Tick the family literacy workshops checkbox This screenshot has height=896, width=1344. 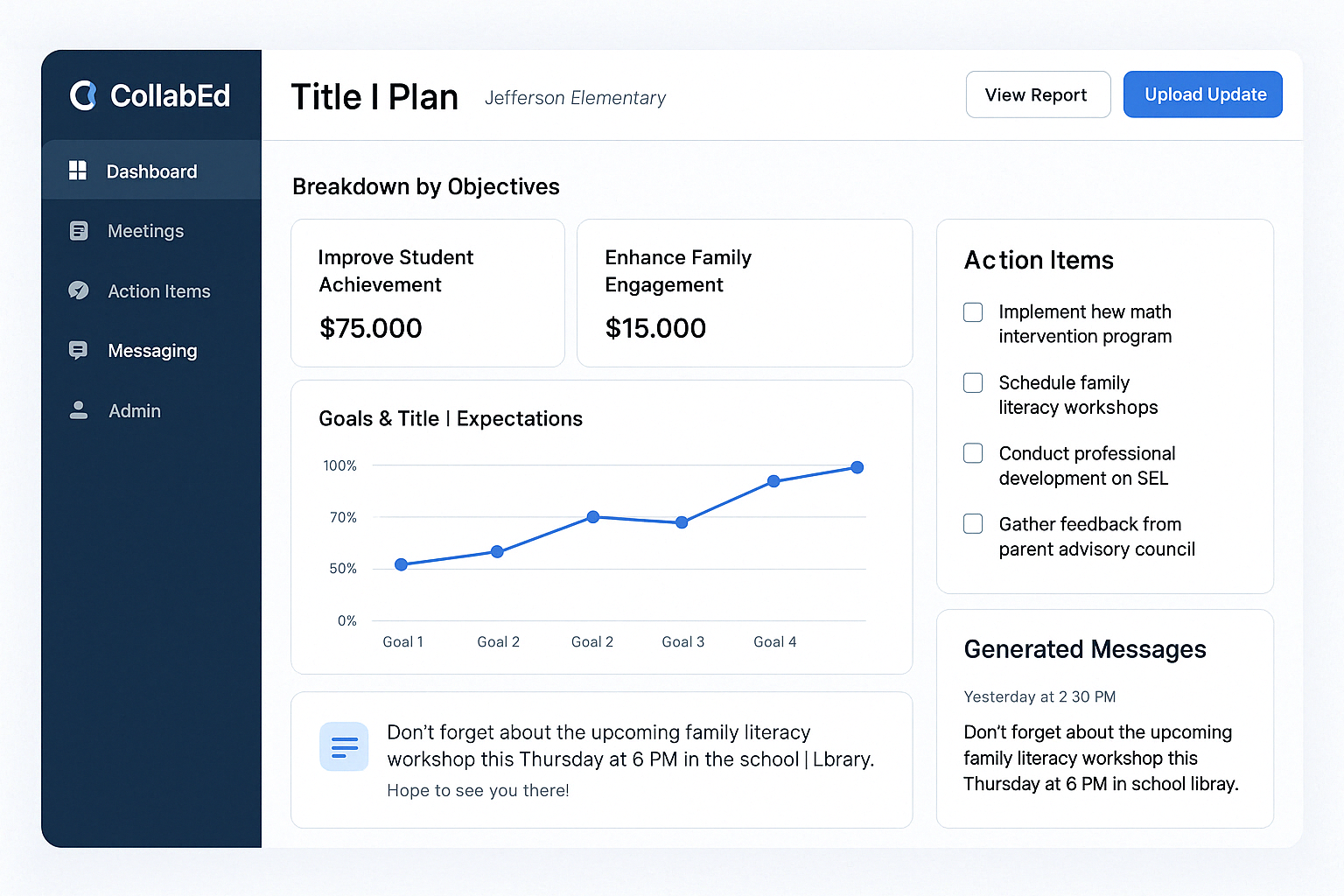973,382
